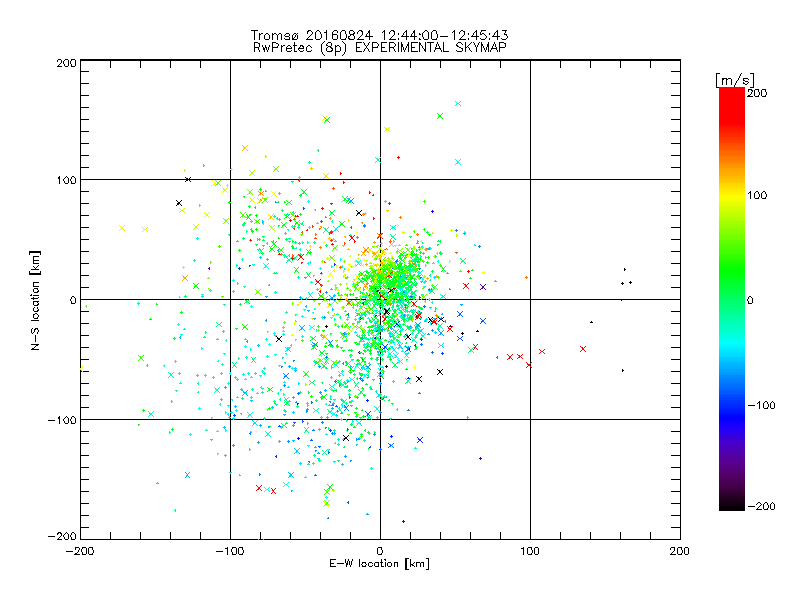Click the plot title 'Tromsø 20160824 12:44:00-12:45:43'
Screen dimensions: 800x600
[x=380, y=35]
